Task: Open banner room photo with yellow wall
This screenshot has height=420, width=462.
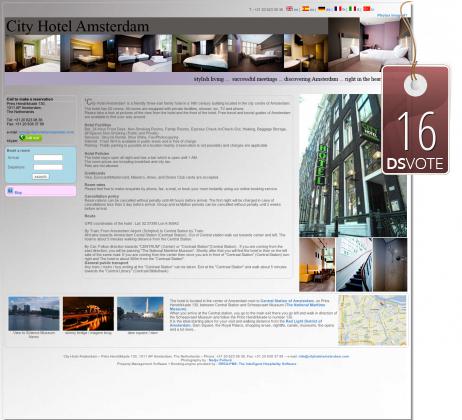Action: click(88, 53)
